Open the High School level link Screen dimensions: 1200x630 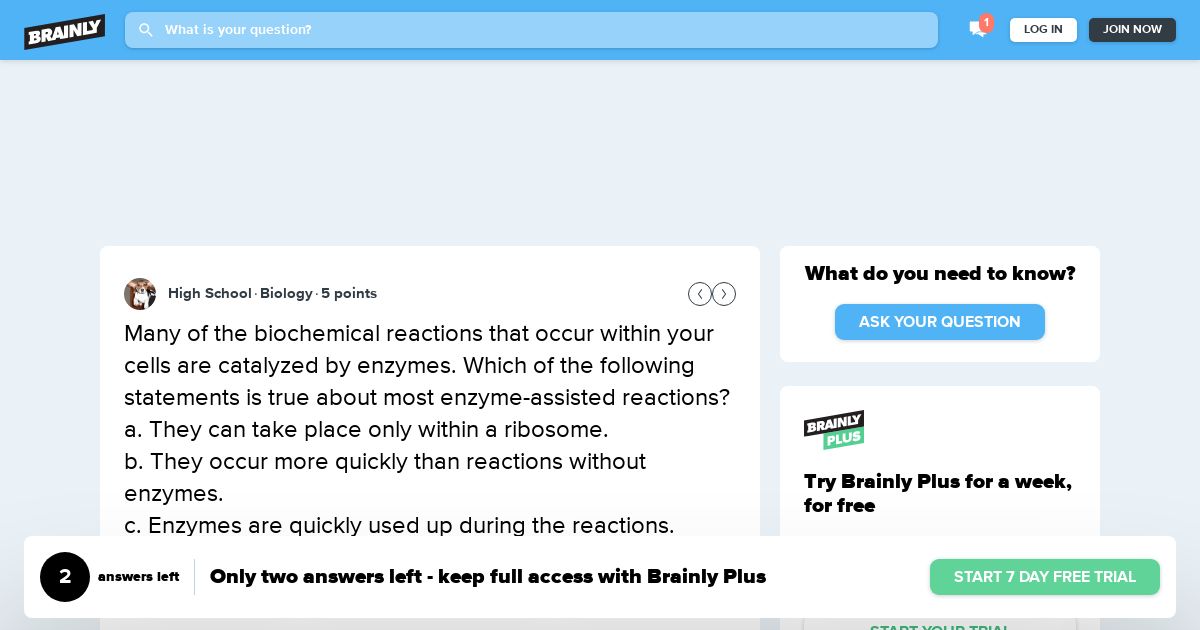click(210, 293)
